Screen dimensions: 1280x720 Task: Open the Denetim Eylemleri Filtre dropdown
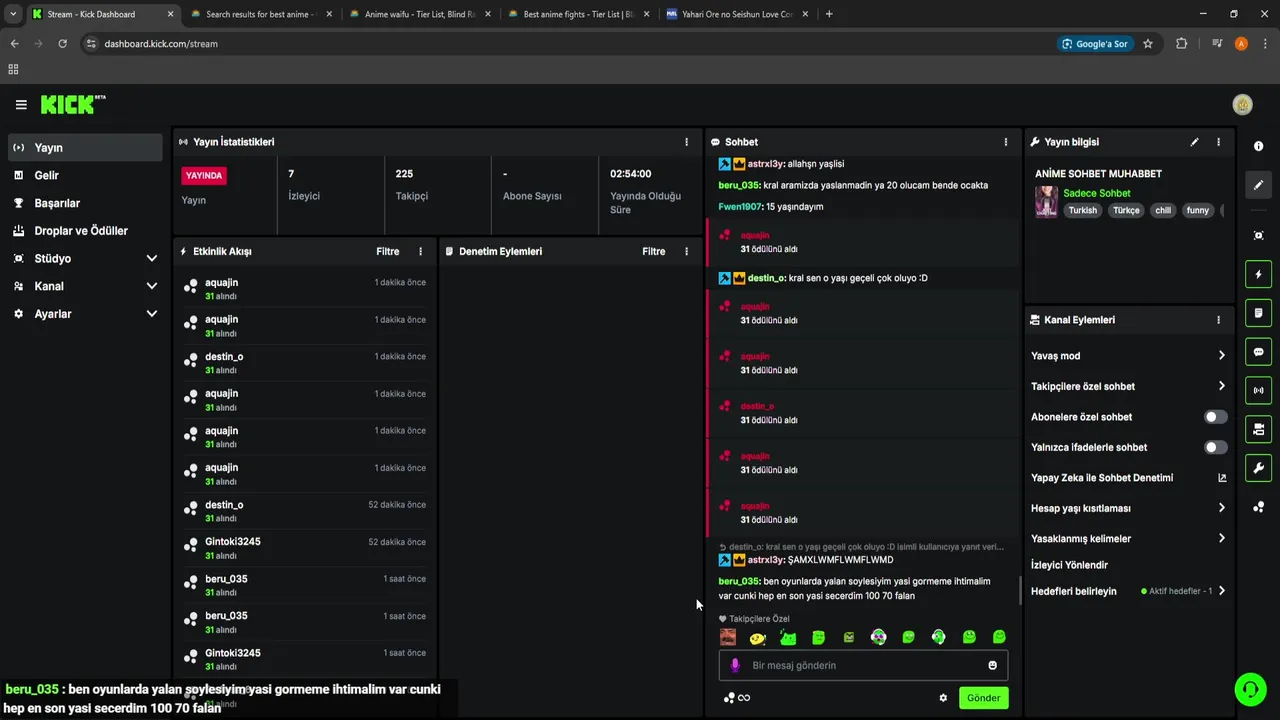pos(654,251)
